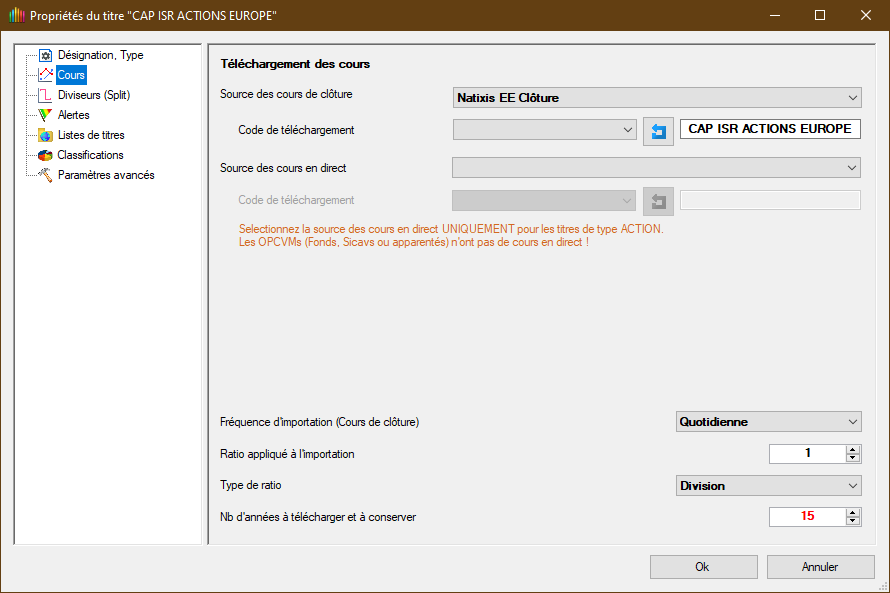Increase the import ratio with up arrow
The height and width of the screenshot is (593, 890).
pyautogui.click(x=852, y=449)
